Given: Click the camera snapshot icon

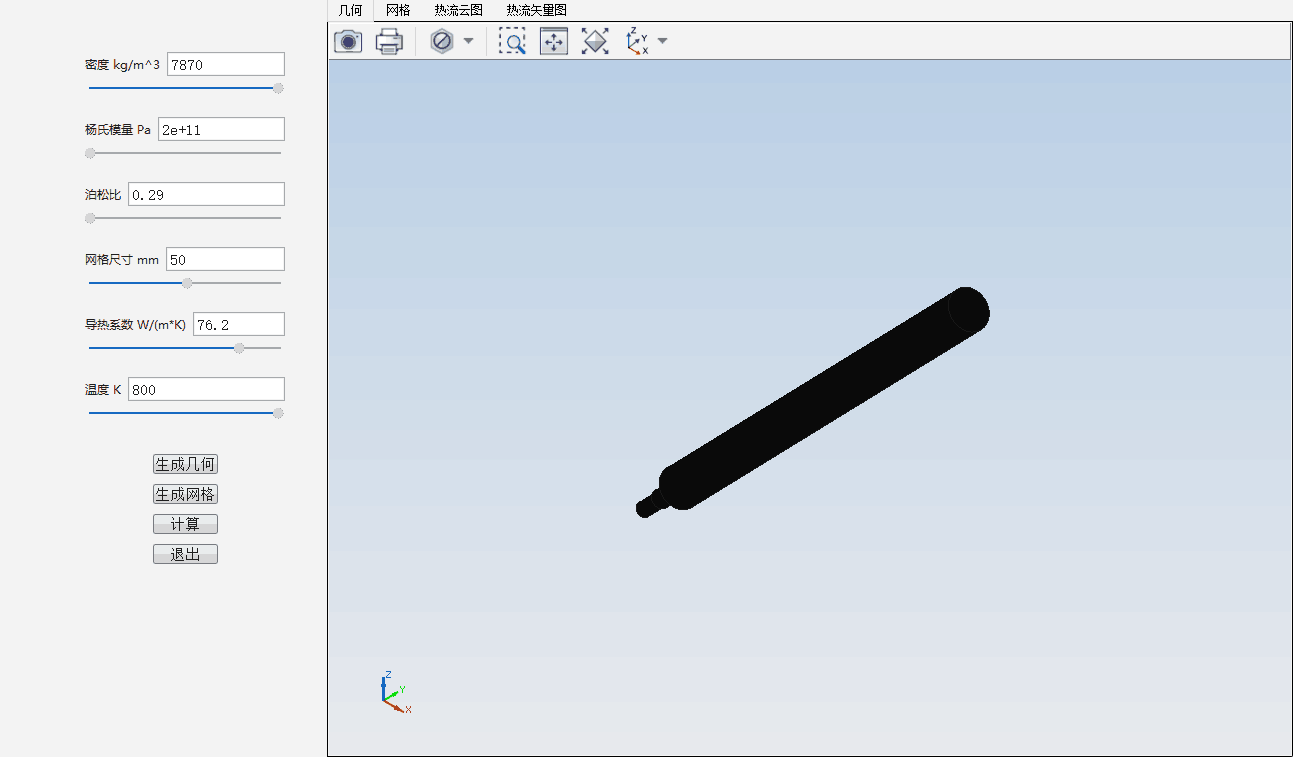Looking at the screenshot, I should [348, 41].
